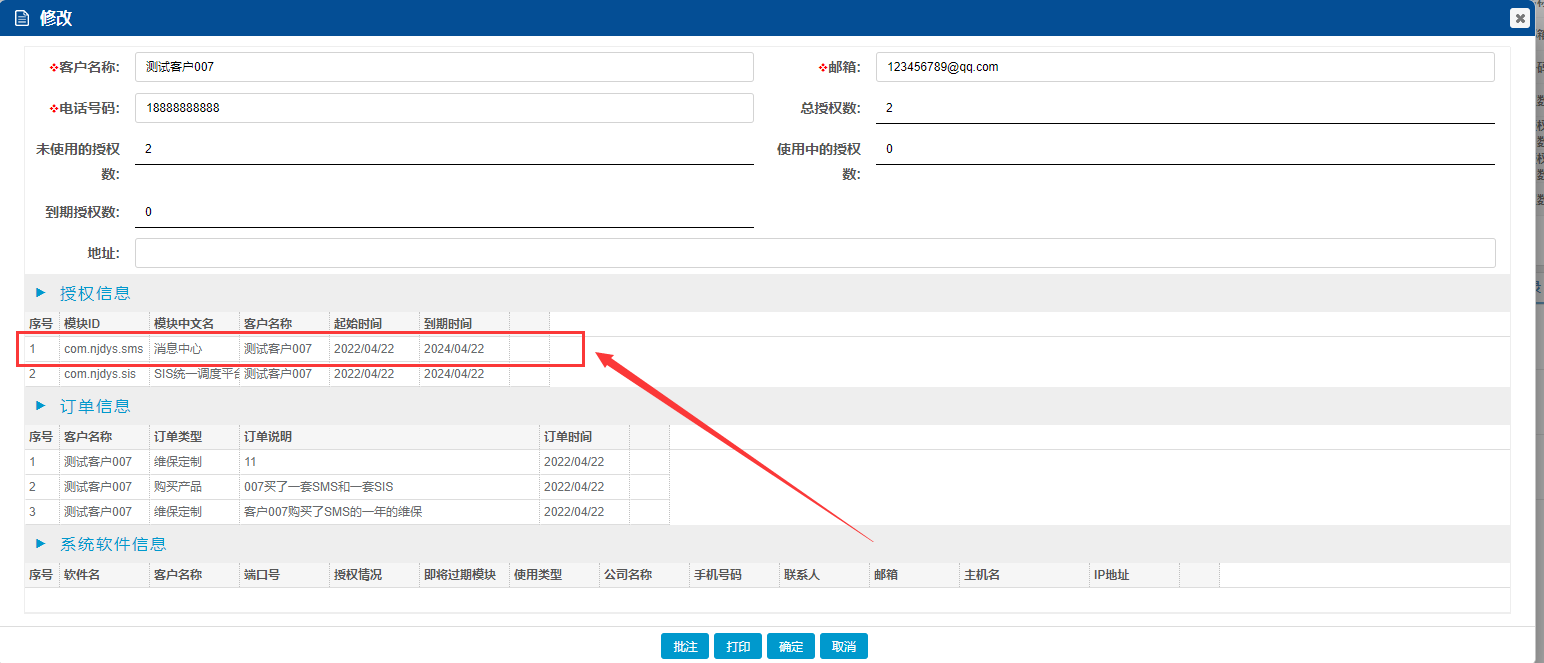The height and width of the screenshot is (663, 1544).
Task: Collapse the 系统软件信息 section triangle
Action: pyautogui.click(x=41, y=544)
